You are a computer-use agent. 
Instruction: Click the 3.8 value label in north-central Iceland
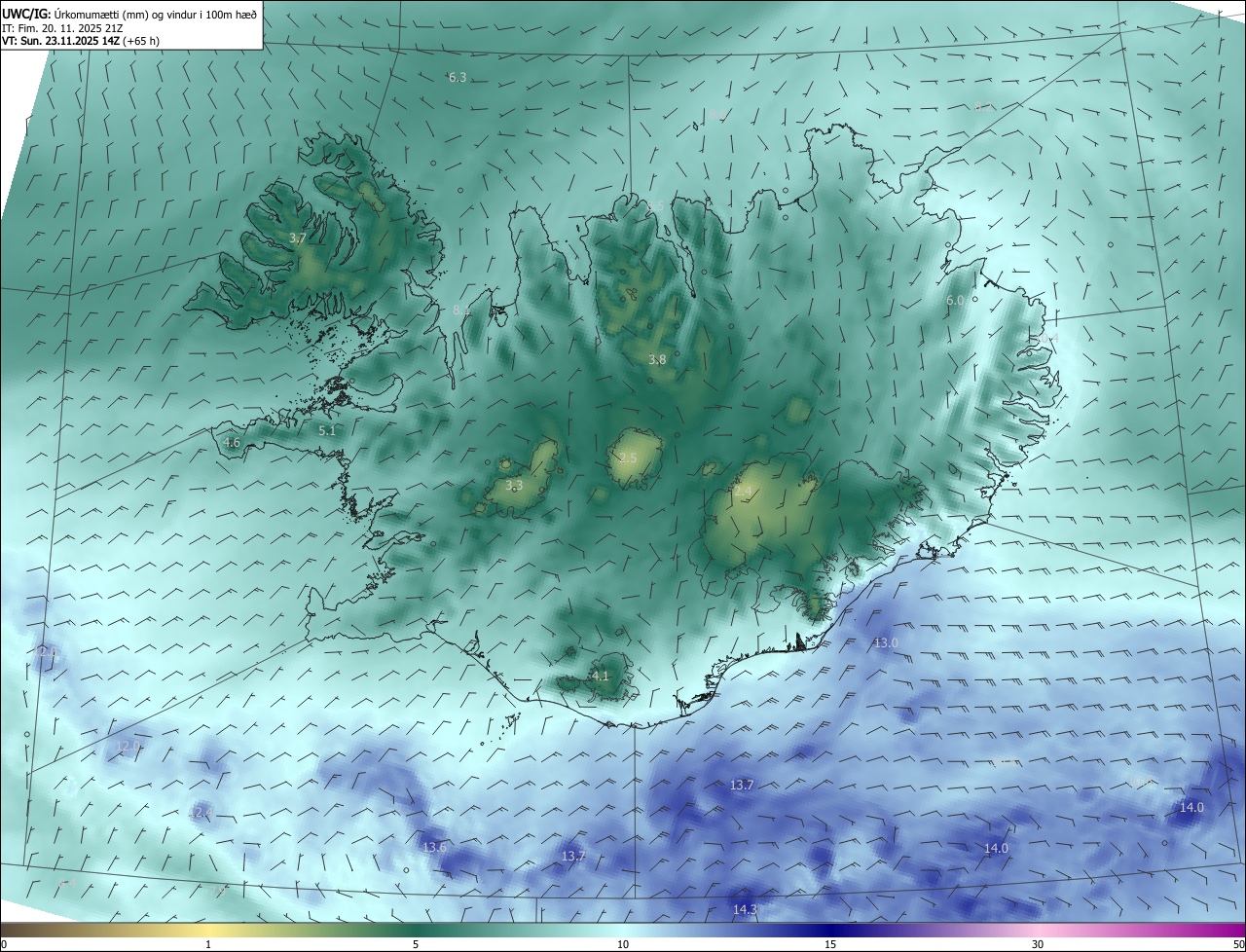[x=657, y=359]
